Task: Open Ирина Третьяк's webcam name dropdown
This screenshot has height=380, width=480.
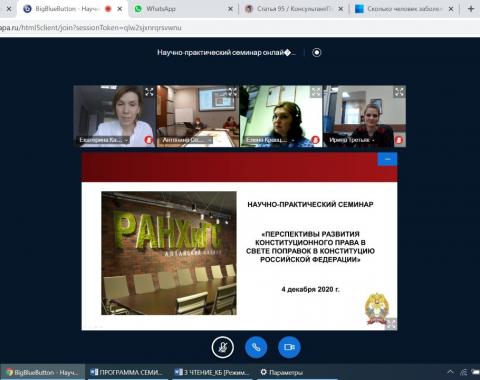Action: click(x=352, y=140)
